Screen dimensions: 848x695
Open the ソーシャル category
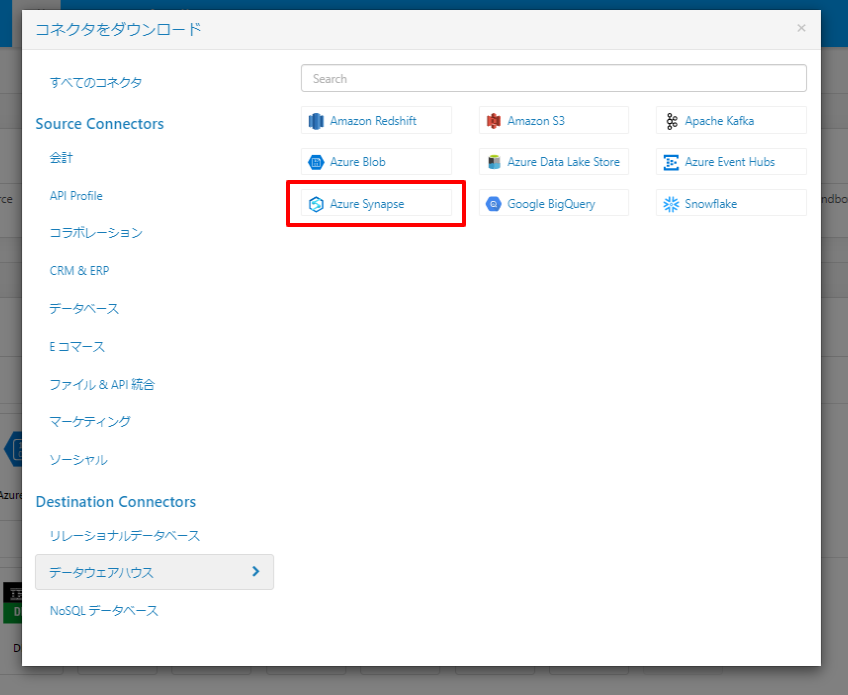(x=78, y=460)
